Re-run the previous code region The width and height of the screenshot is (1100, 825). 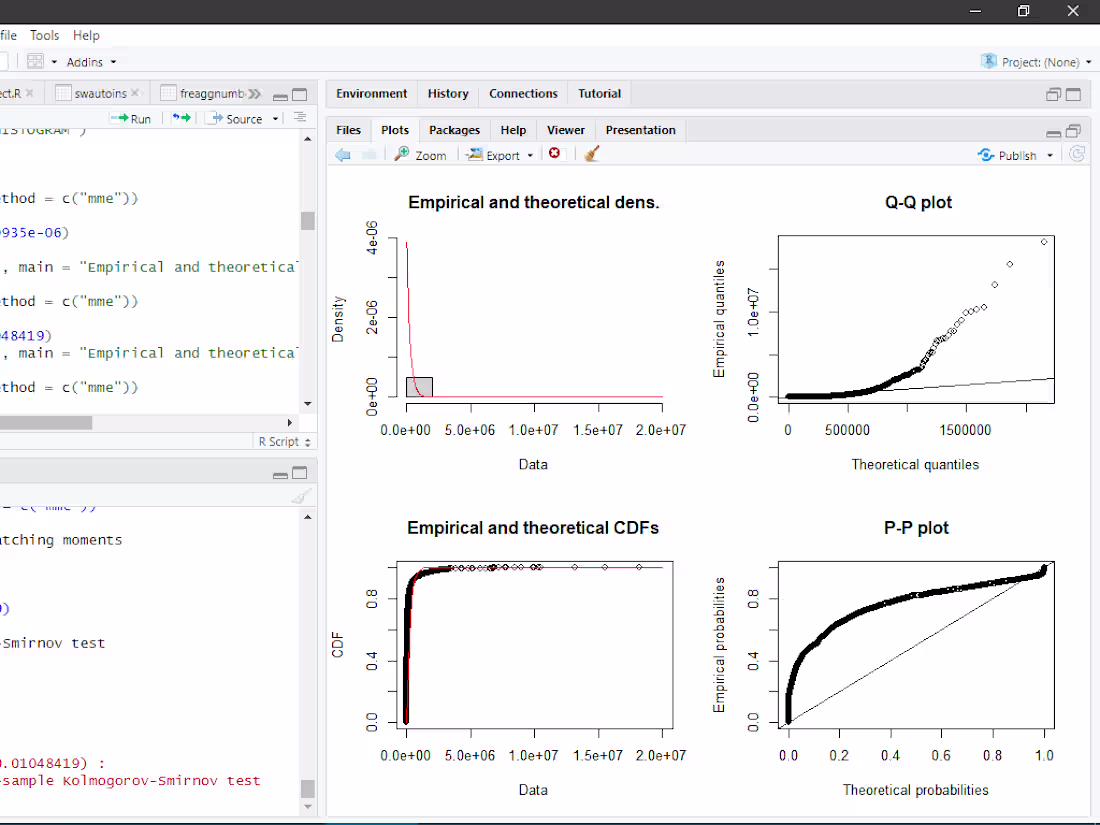point(181,117)
